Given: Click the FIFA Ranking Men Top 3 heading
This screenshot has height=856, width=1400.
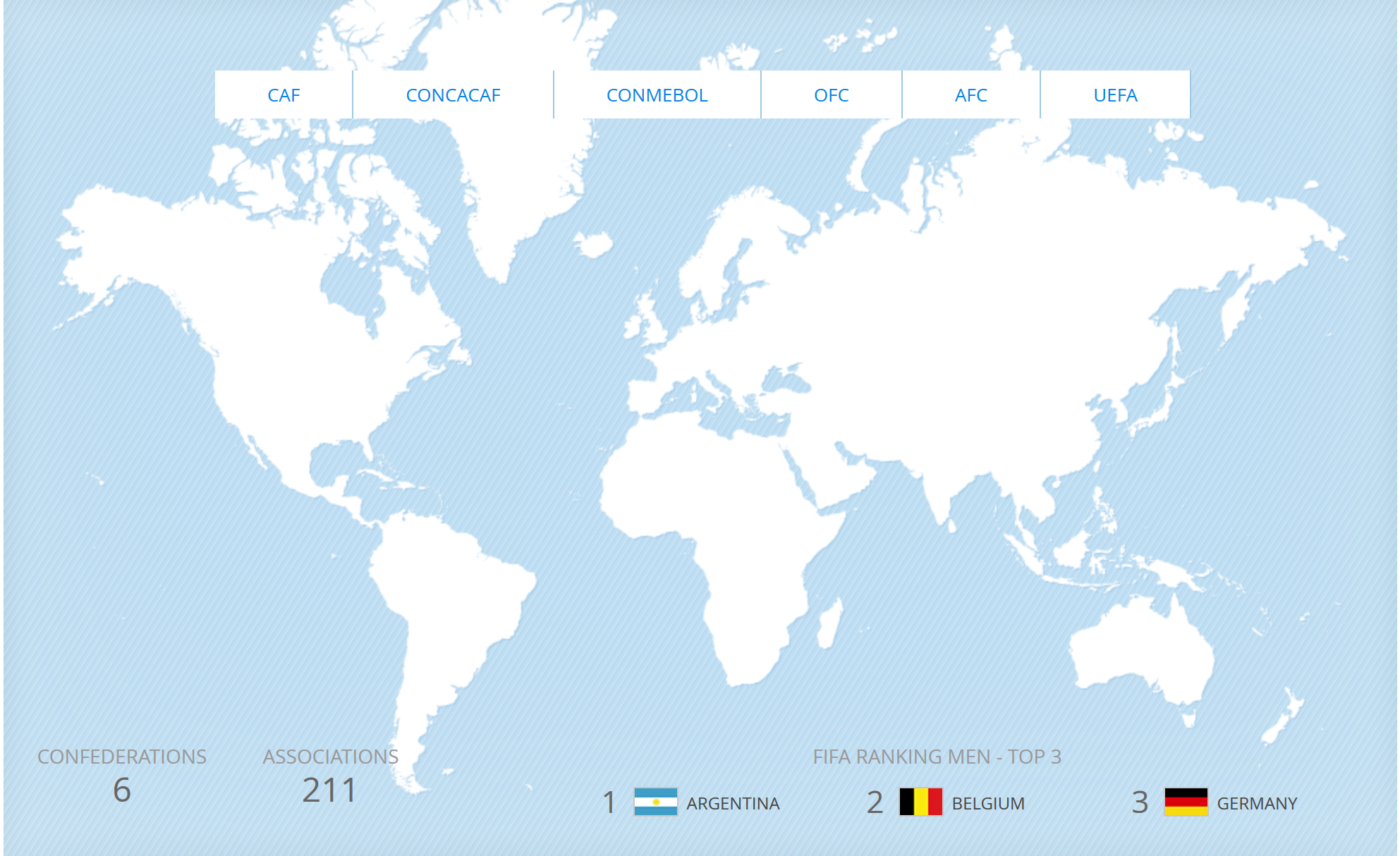Looking at the screenshot, I should tap(937, 757).
